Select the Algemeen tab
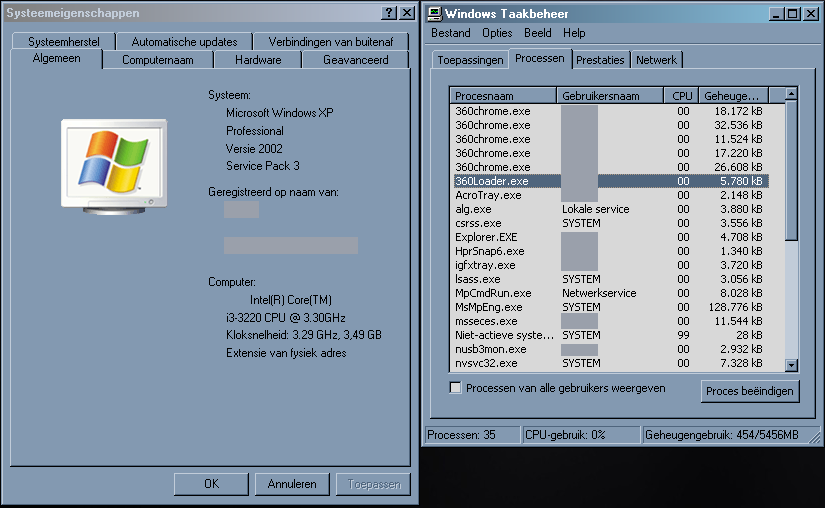 click(56, 58)
